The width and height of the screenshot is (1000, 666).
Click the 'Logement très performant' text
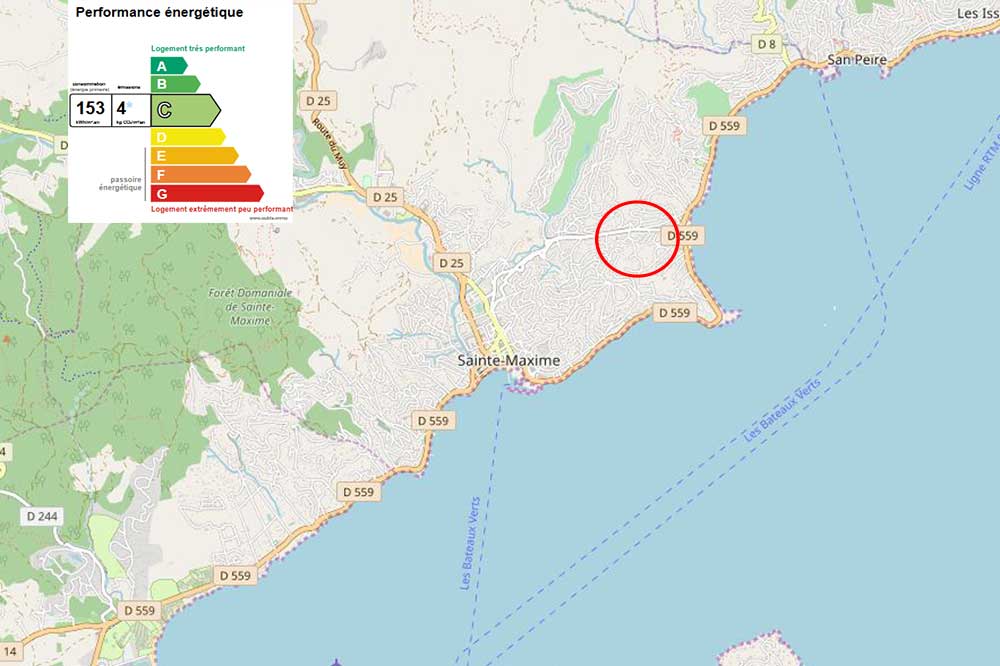point(198,48)
